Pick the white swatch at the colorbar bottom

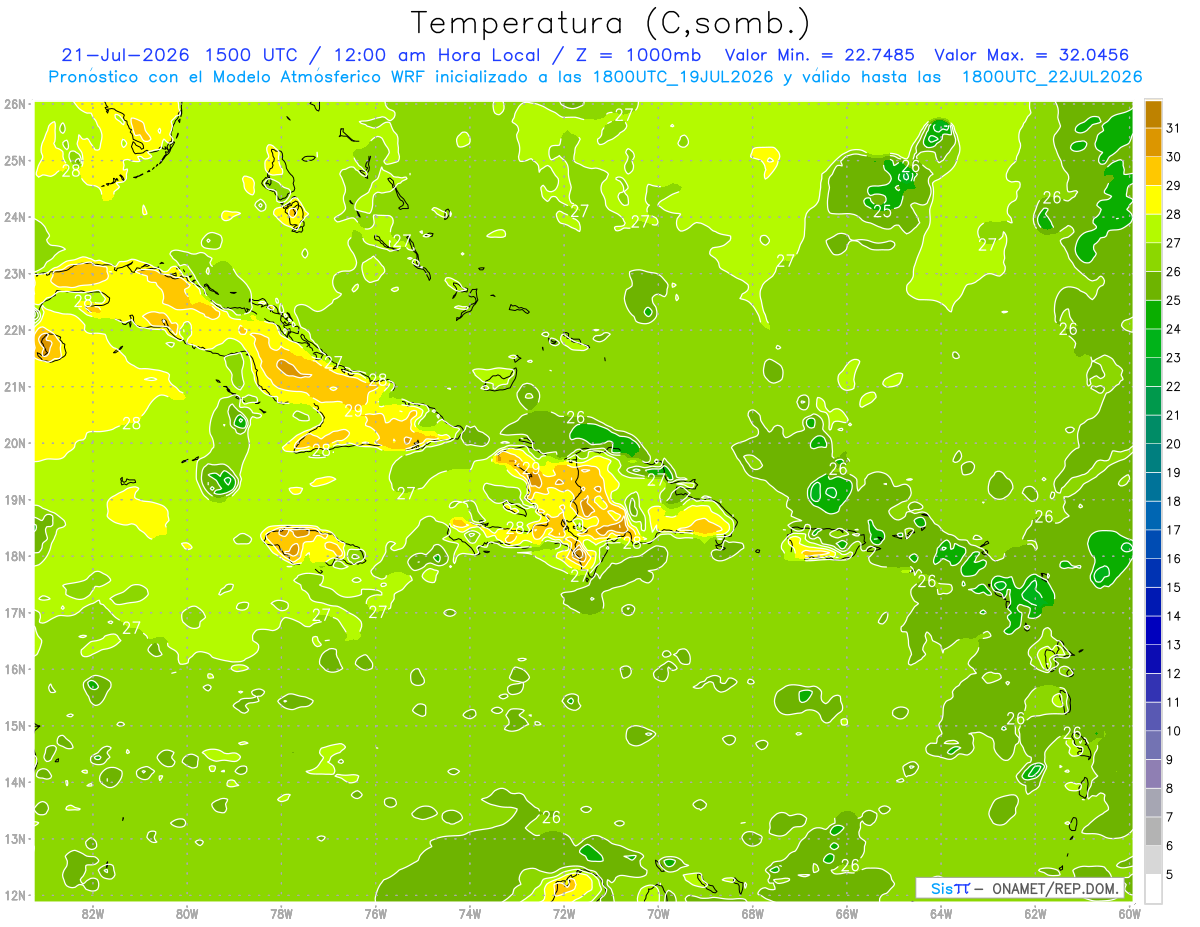(1153, 888)
